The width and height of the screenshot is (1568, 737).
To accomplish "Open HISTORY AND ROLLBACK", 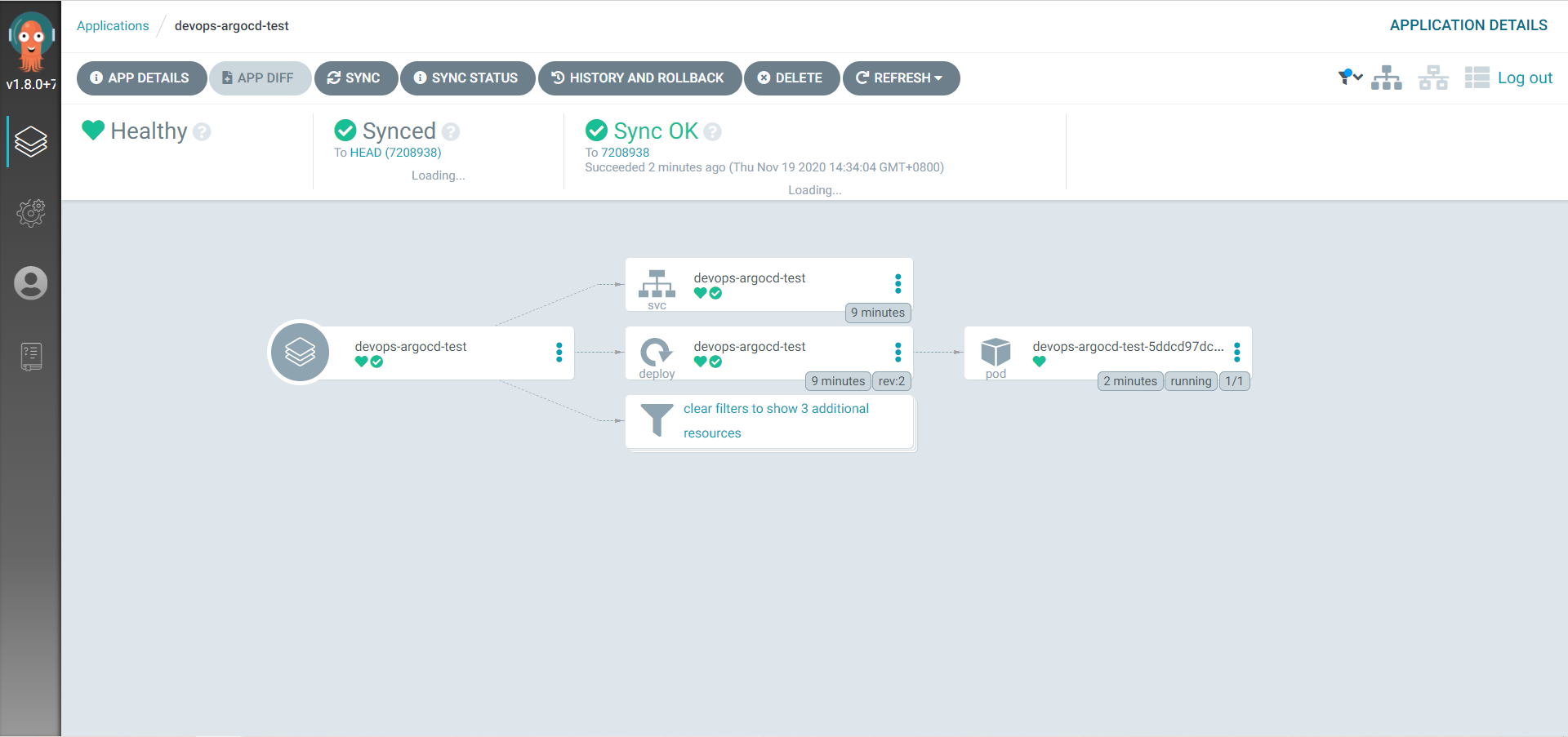I will [x=639, y=78].
